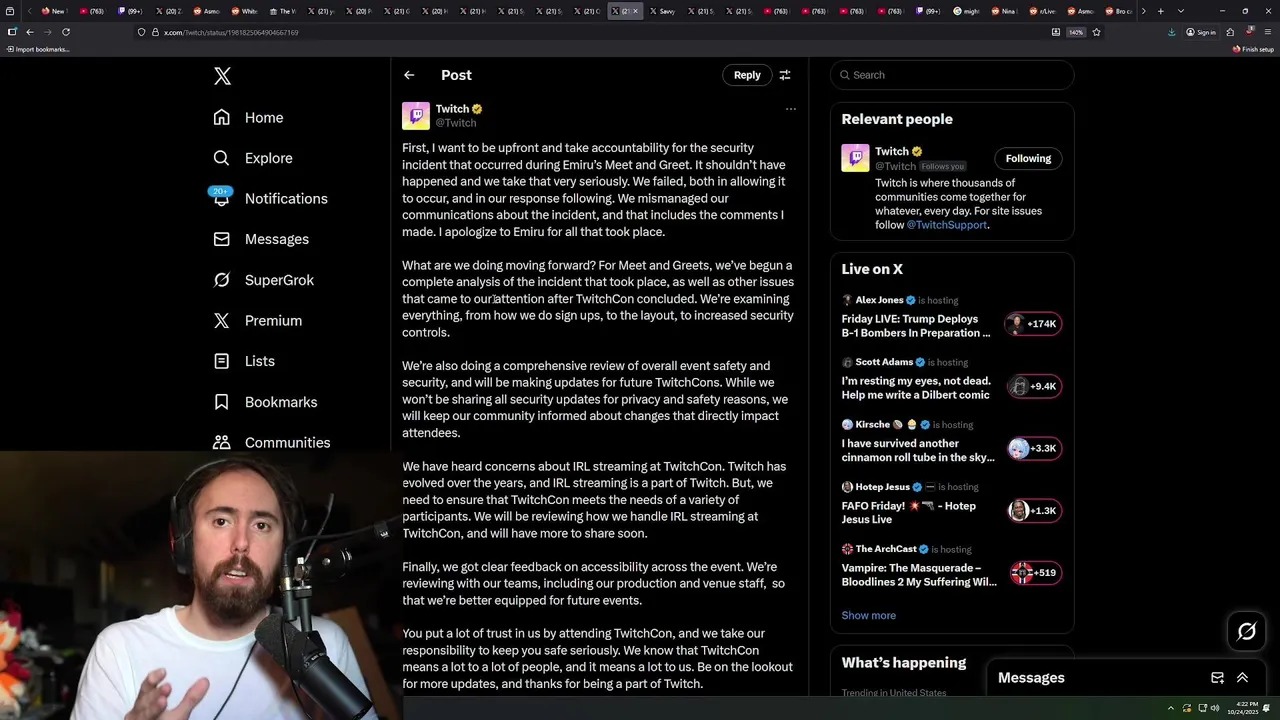Viewport: 1280px width, 720px height.
Task: Click the Following button for Twitch
Action: (x=1028, y=158)
